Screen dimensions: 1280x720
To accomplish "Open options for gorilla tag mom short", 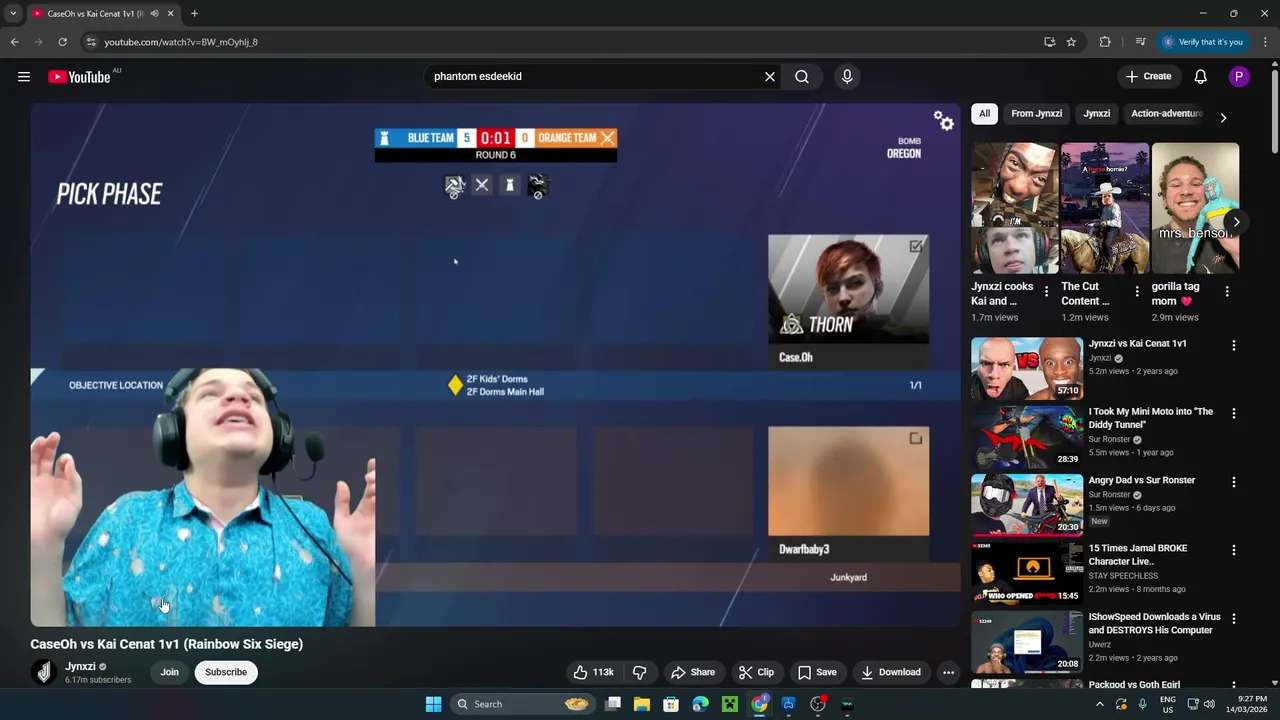I will click(1227, 292).
